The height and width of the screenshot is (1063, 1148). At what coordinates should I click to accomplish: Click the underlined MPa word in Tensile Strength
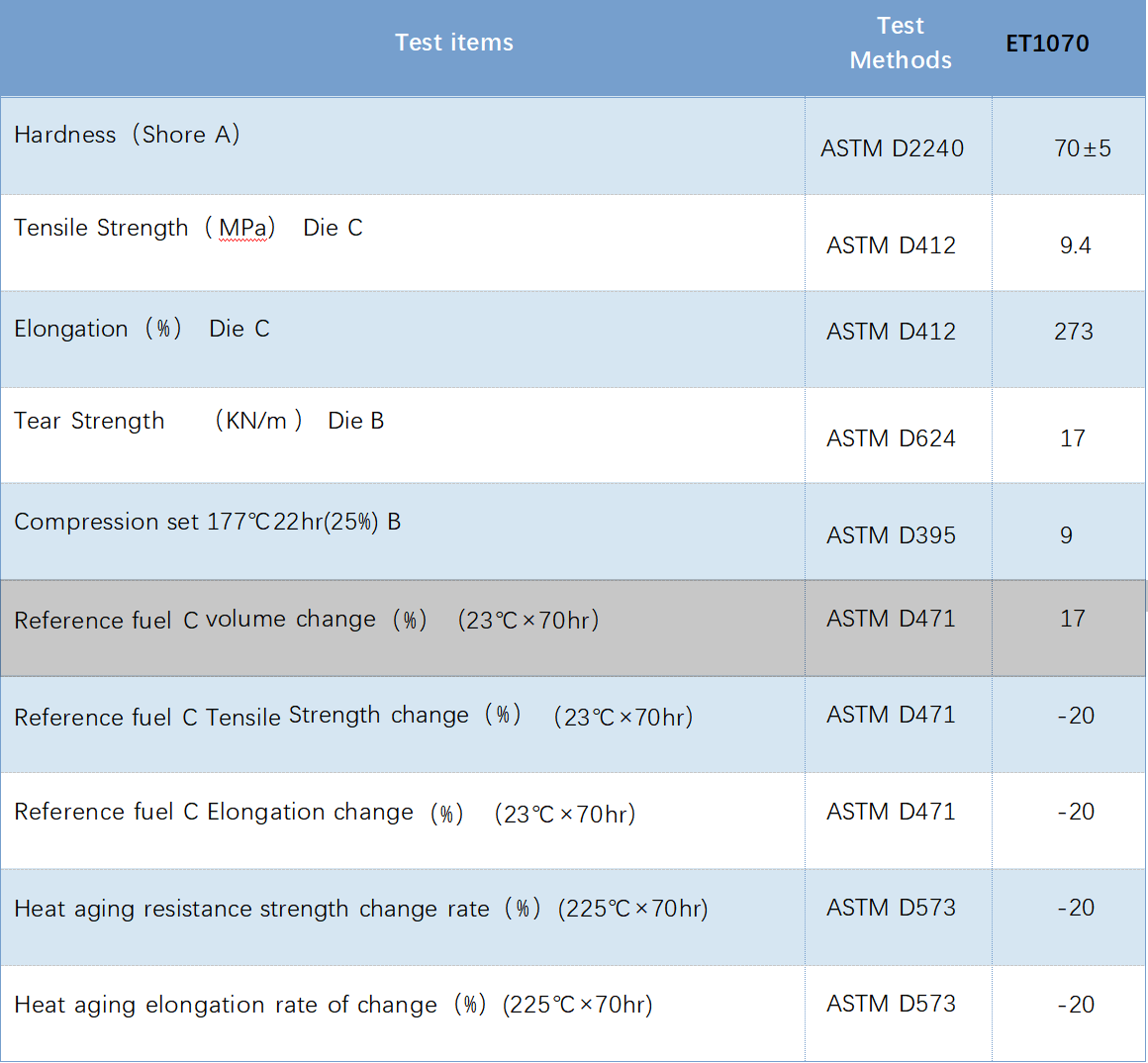pos(242,229)
